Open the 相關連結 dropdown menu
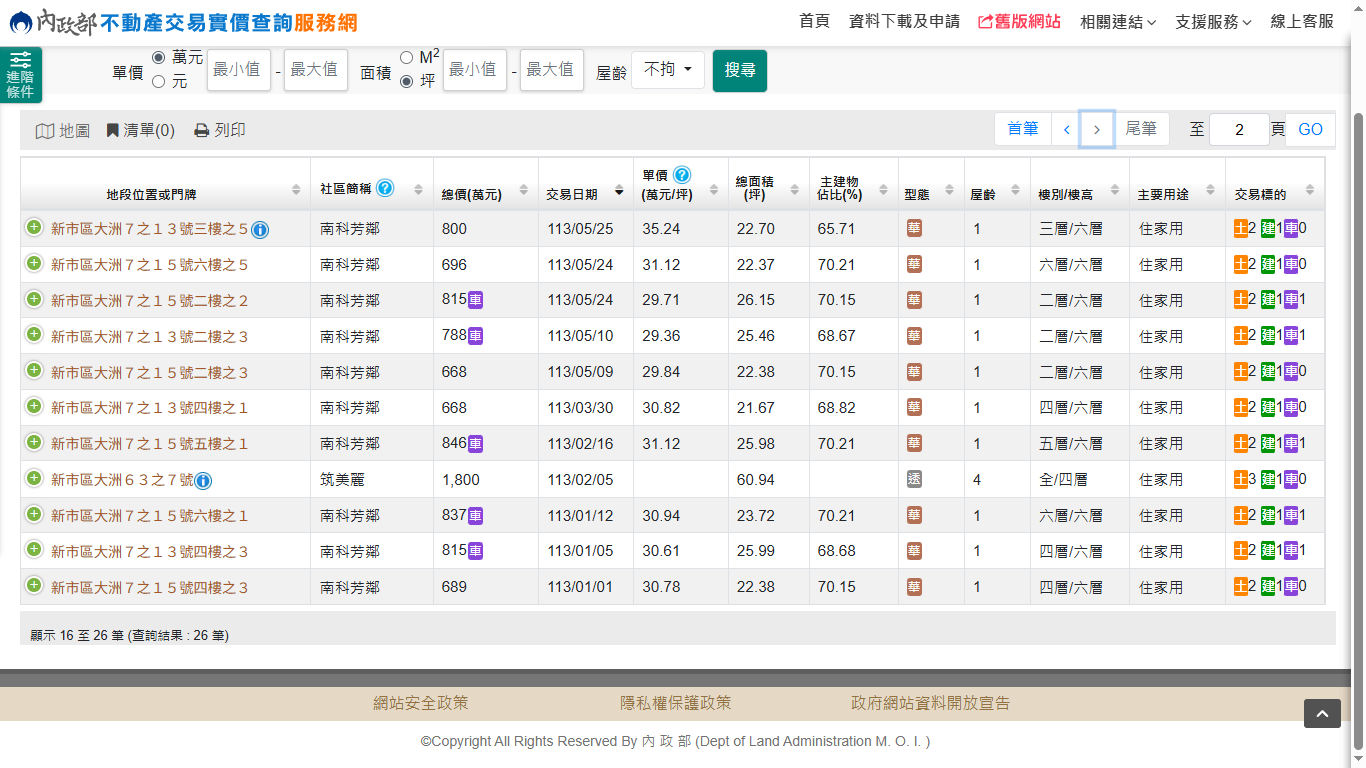Viewport: 1366px width, 768px height. (1118, 22)
